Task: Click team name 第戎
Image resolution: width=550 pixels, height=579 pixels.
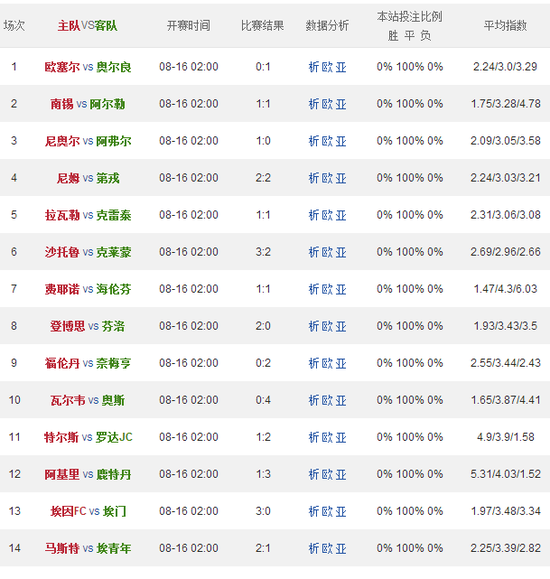Action: tap(108, 178)
